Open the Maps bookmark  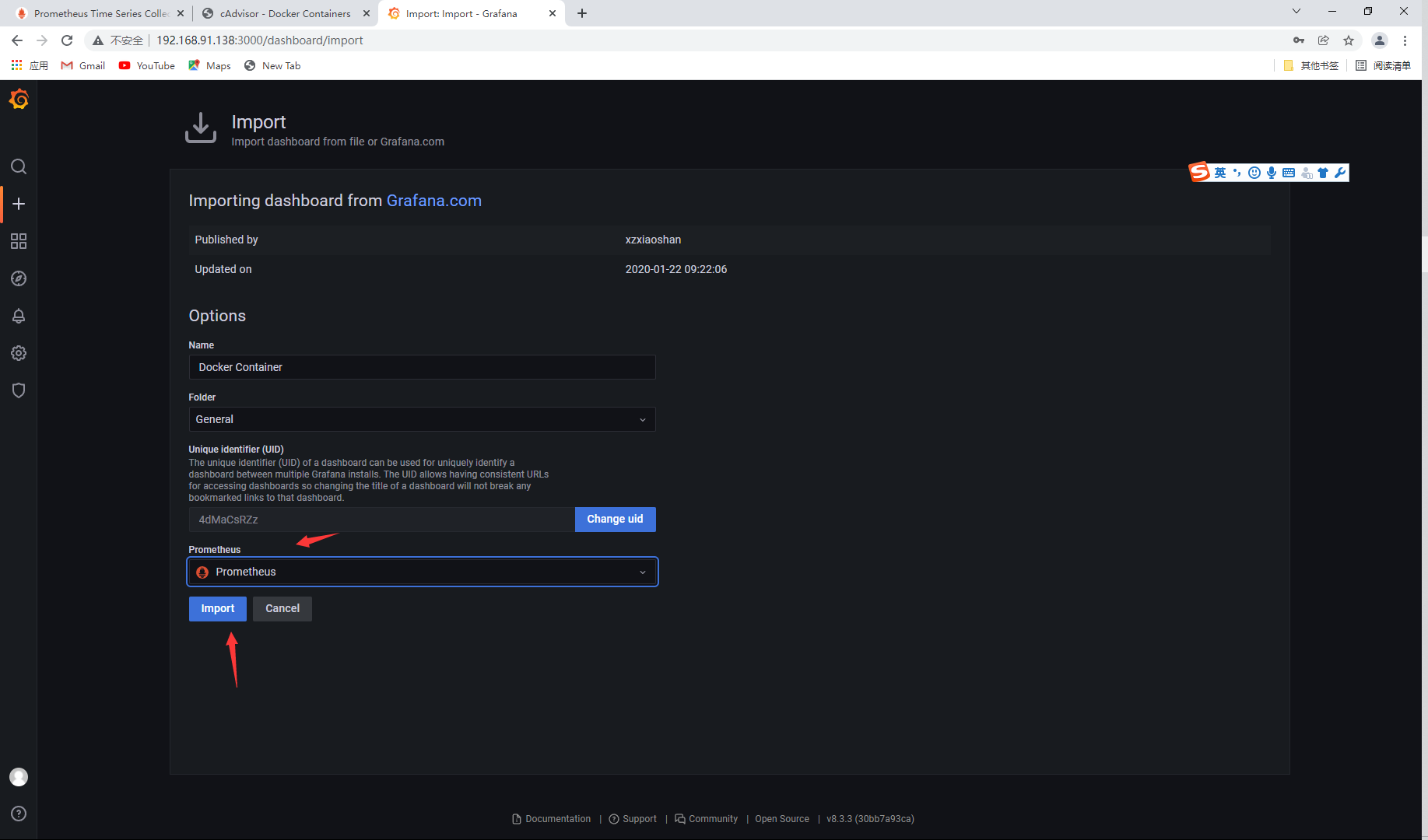point(210,65)
